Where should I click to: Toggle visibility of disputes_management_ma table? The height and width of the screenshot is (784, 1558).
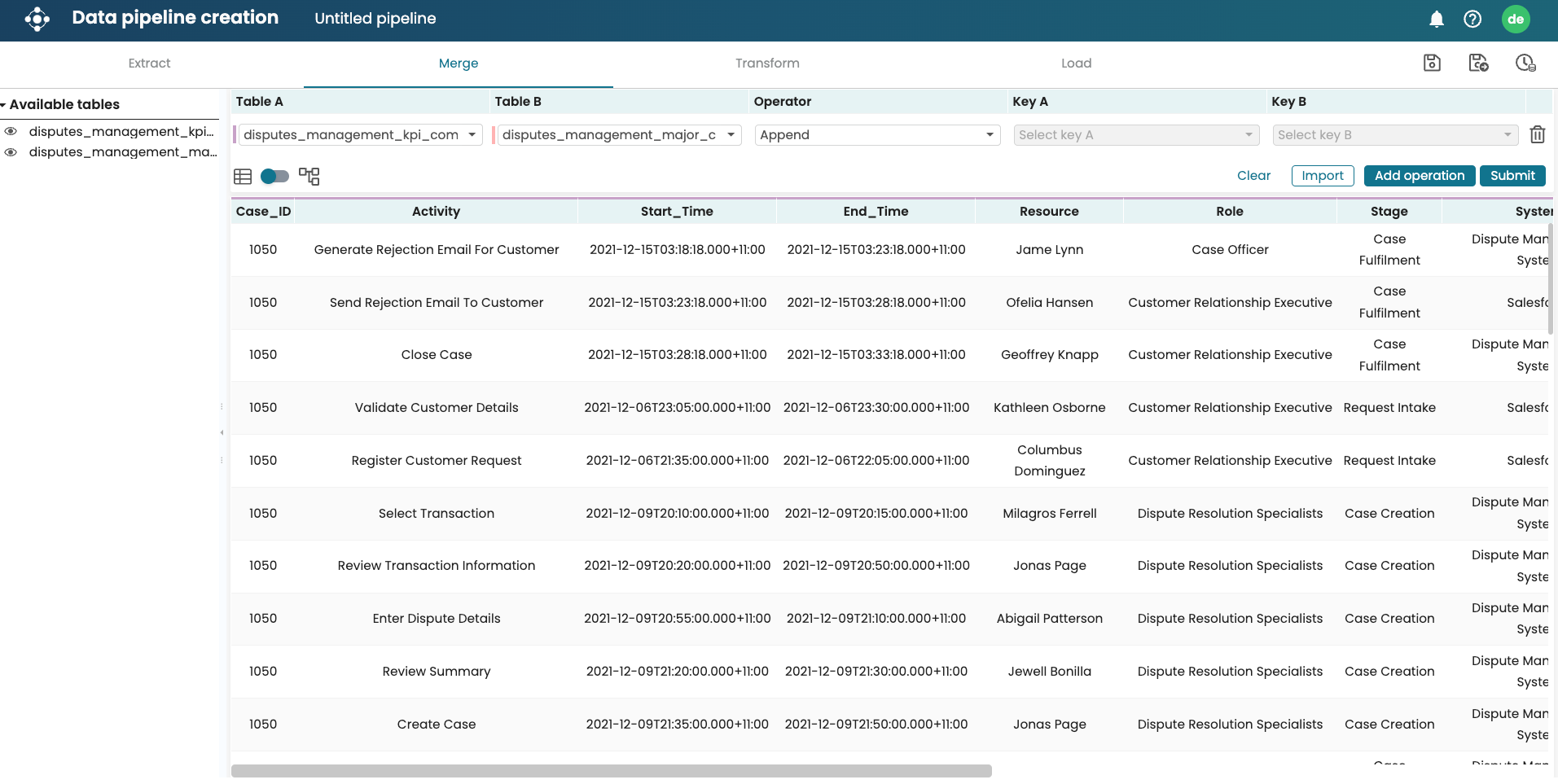(x=11, y=152)
